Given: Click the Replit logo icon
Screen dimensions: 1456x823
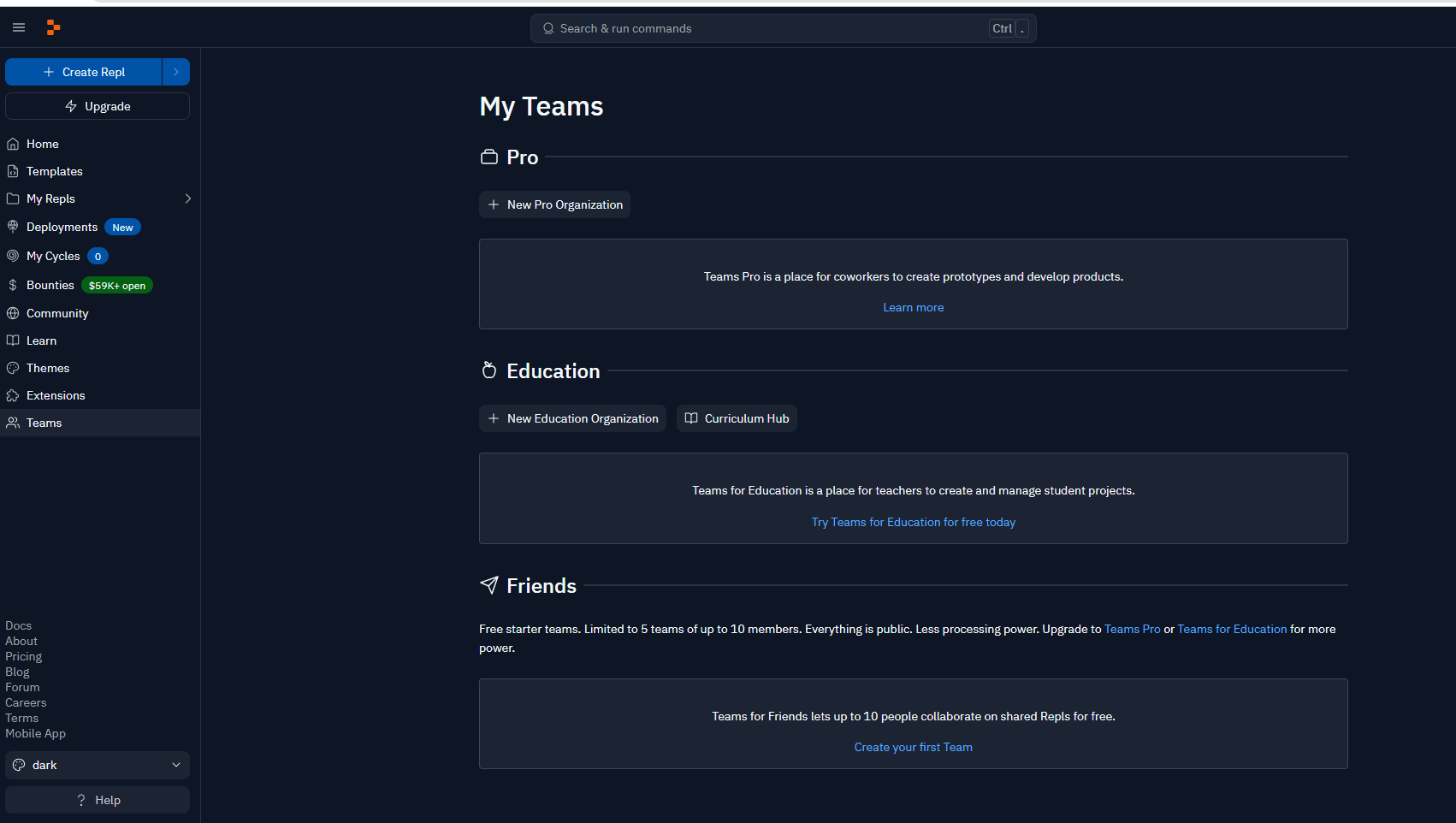Looking at the screenshot, I should point(53,28).
